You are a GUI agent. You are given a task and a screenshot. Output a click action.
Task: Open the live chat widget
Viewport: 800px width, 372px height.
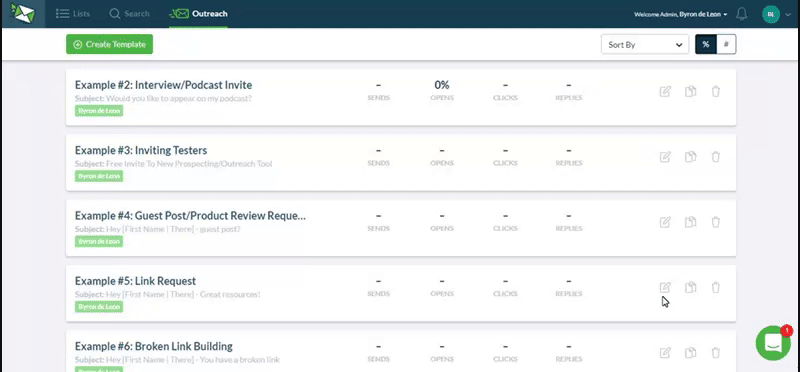[773, 343]
